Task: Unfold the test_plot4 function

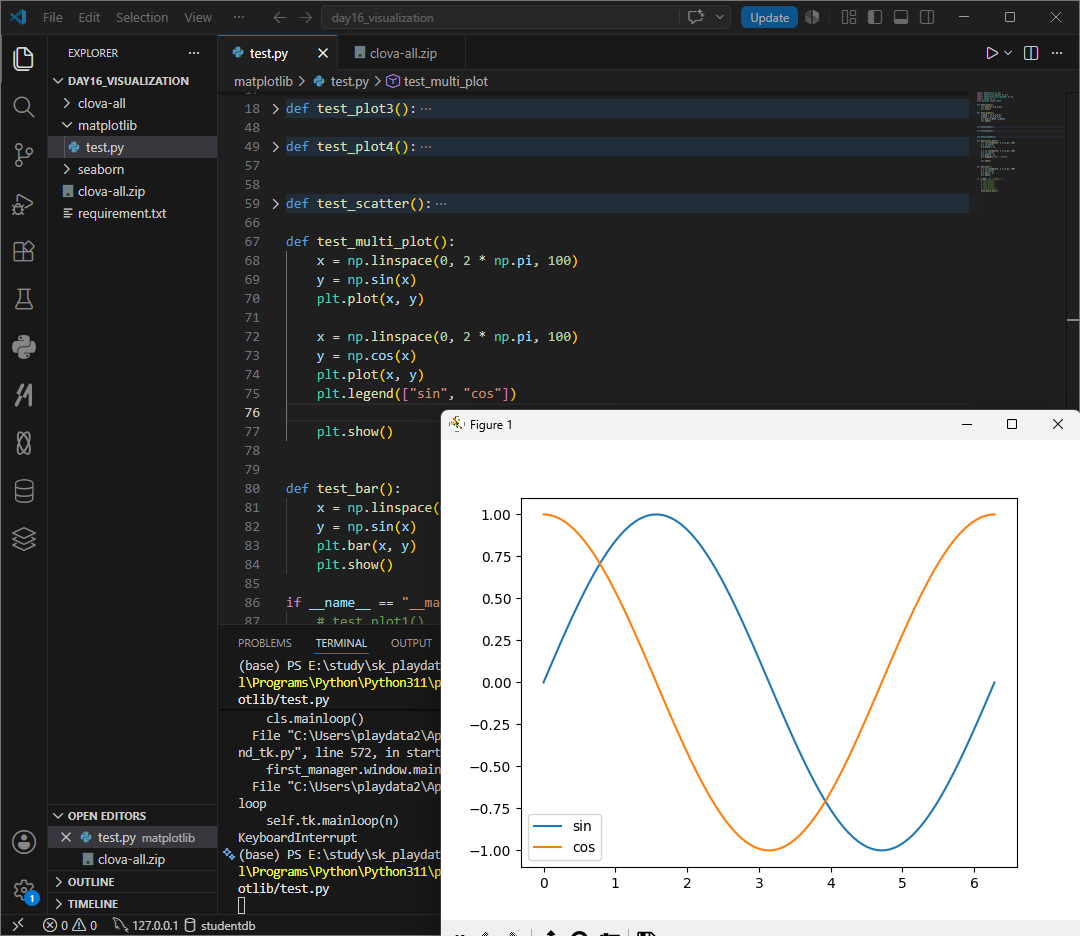Action: (276, 147)
